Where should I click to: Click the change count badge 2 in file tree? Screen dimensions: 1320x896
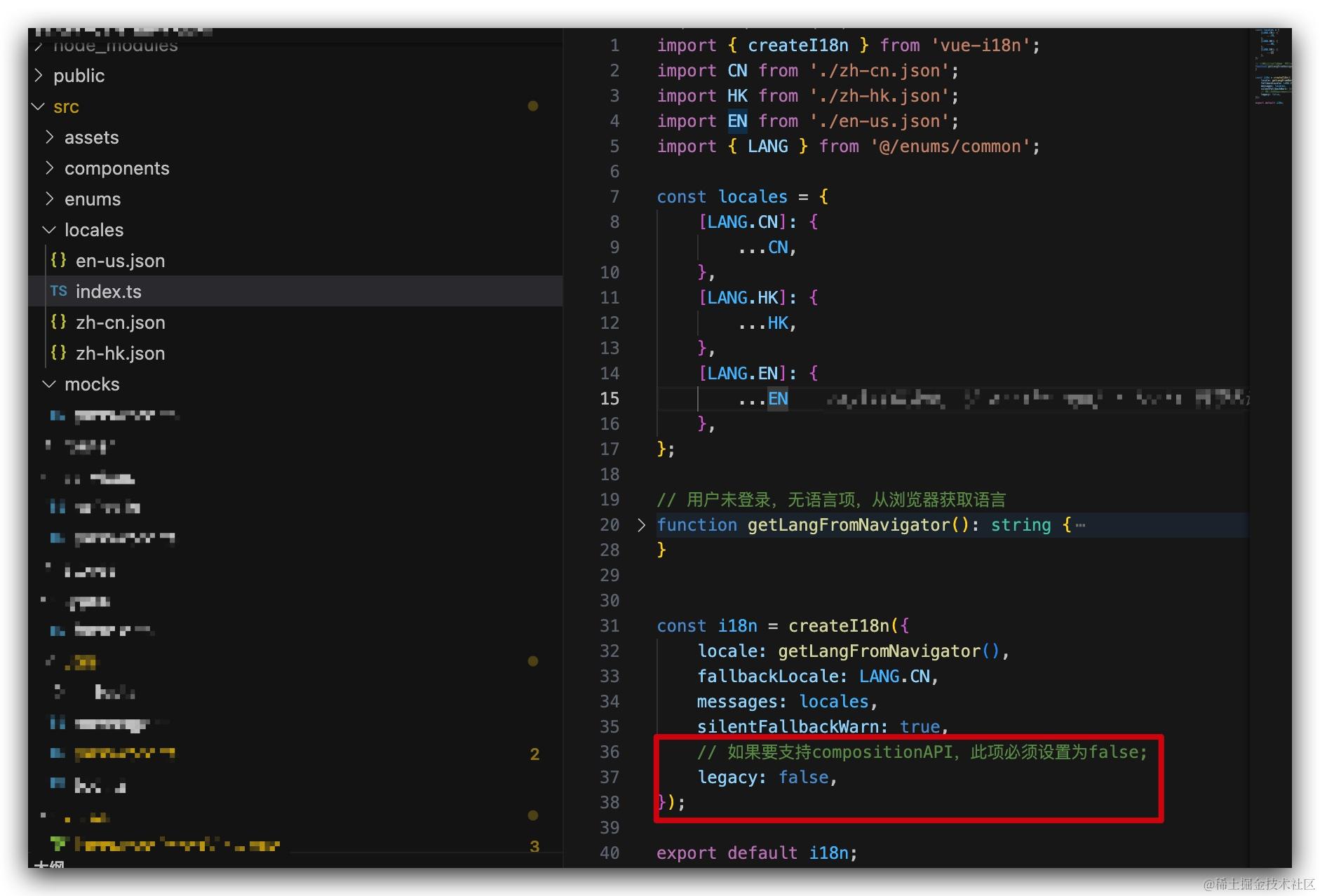point(534,754)
